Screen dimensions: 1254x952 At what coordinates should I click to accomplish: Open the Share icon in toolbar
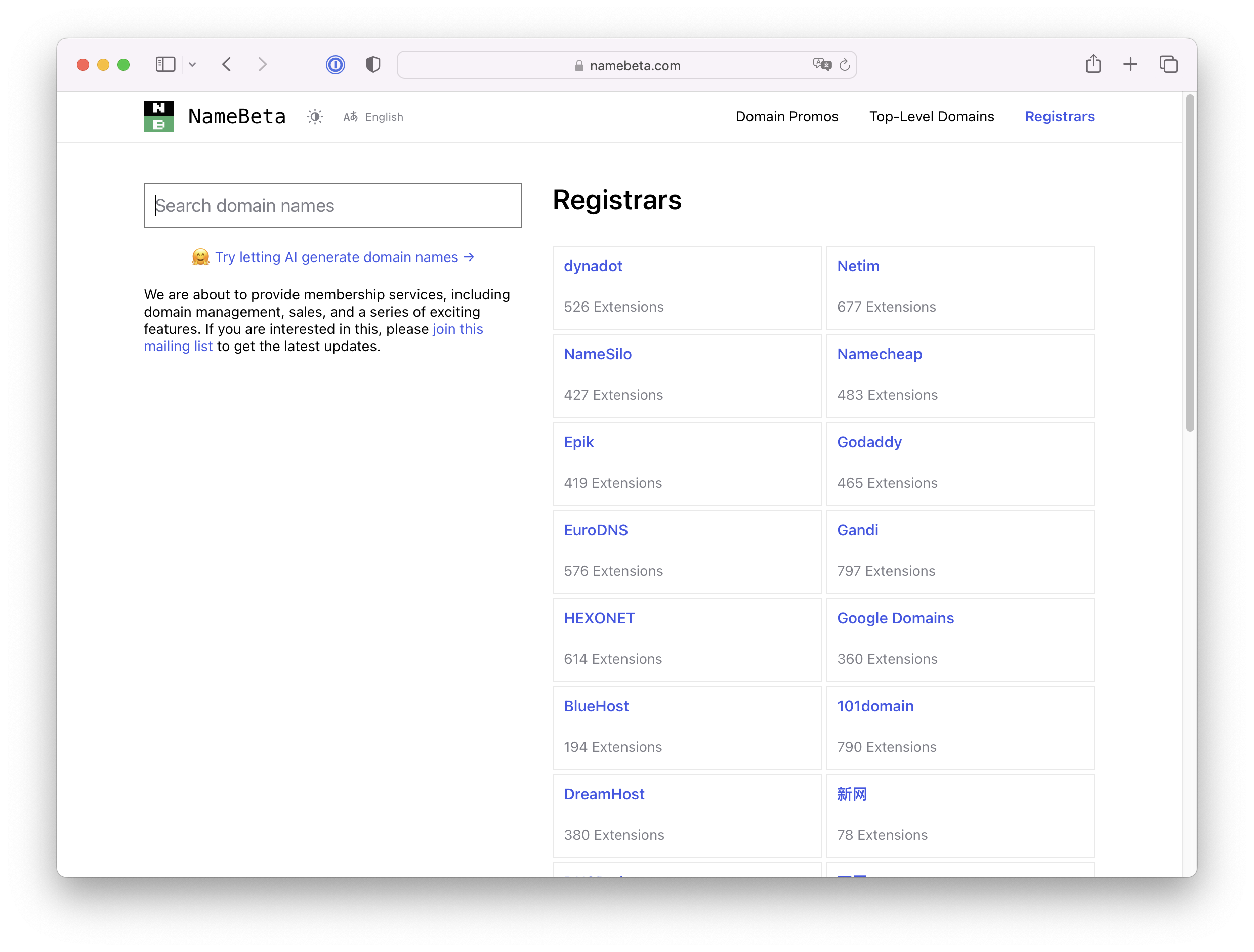tap(1093, 63)
